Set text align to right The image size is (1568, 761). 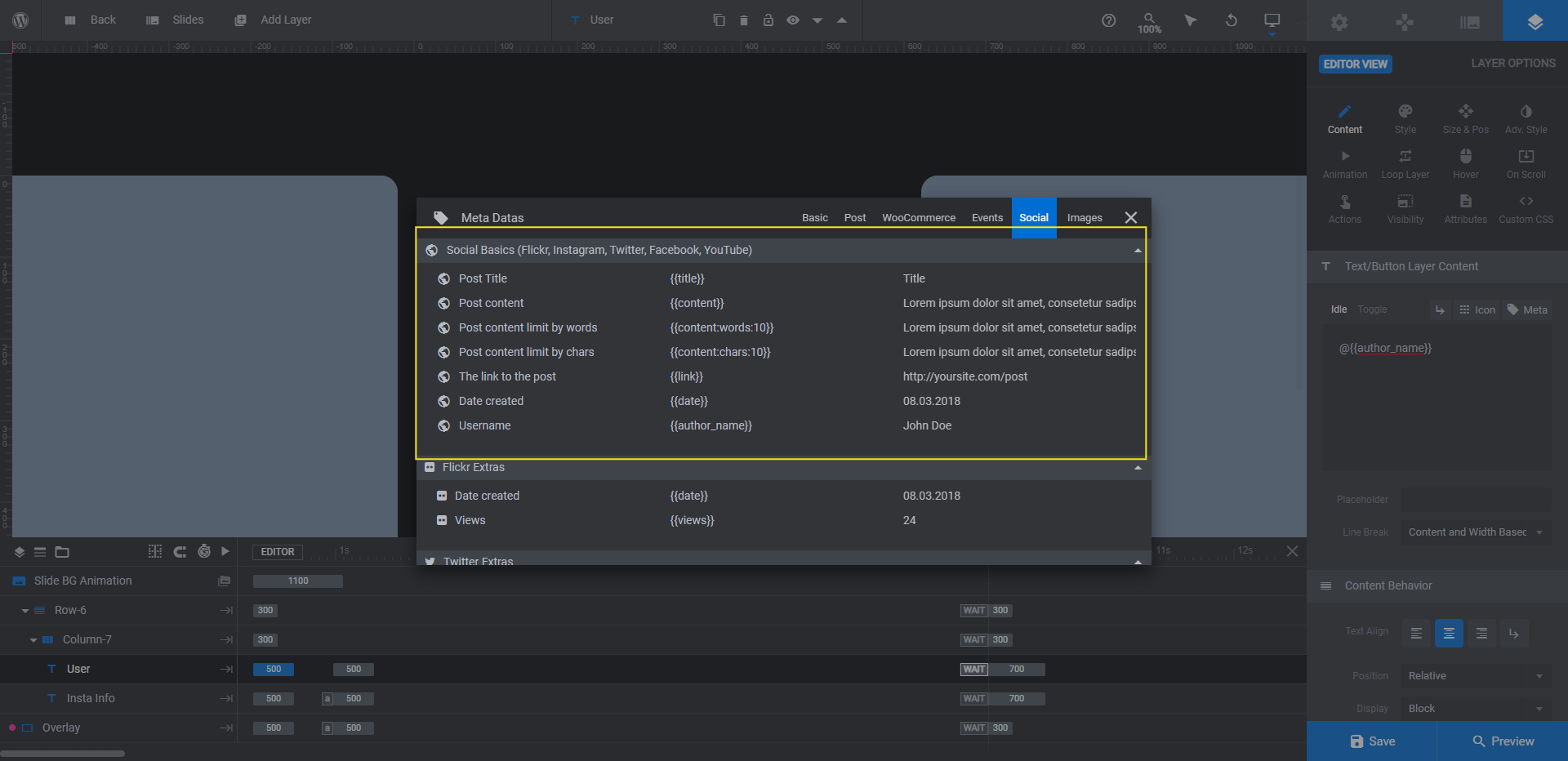[x=1481, y=633]
